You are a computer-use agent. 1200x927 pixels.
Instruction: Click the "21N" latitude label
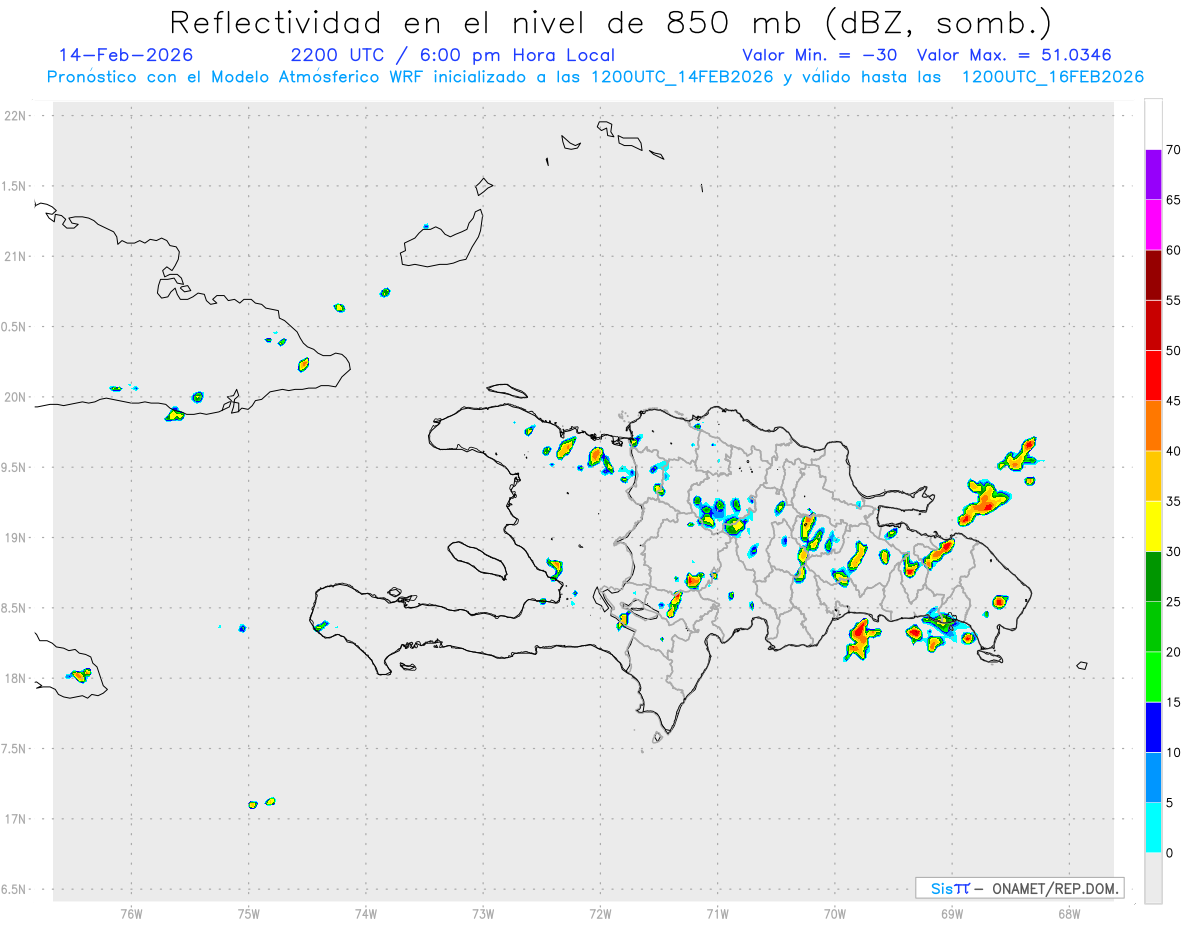pyautogui.click(x=16, y=257)
